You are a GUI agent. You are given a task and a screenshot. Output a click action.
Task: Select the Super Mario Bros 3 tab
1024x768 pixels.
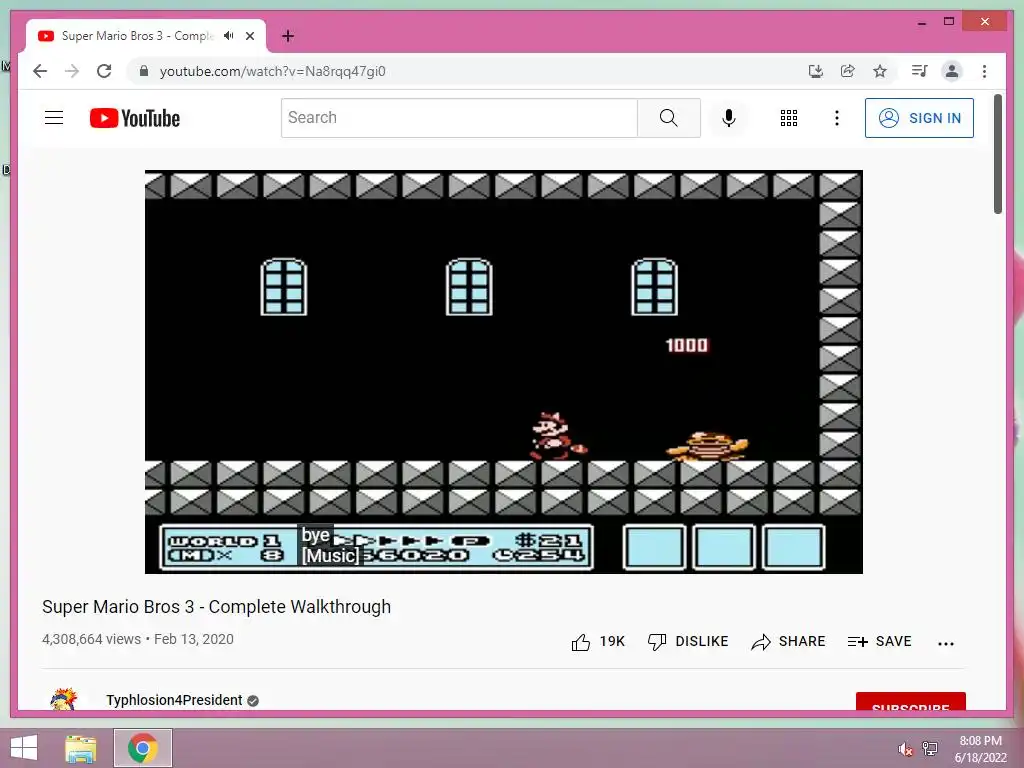tap(146, 36)
